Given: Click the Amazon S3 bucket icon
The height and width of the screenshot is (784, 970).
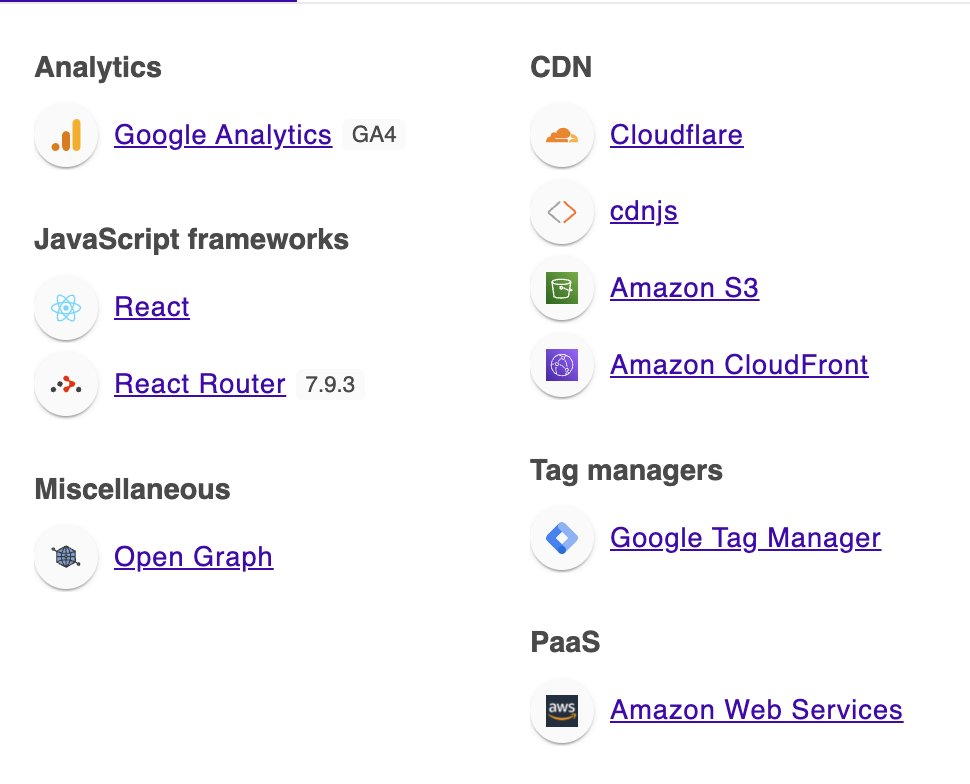Looking at the screenshot, I should (562, 288).
